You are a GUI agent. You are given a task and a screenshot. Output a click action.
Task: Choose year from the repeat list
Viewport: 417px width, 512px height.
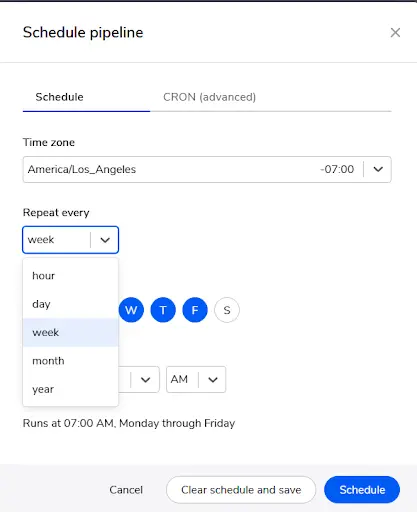click(x=70, y=389)
